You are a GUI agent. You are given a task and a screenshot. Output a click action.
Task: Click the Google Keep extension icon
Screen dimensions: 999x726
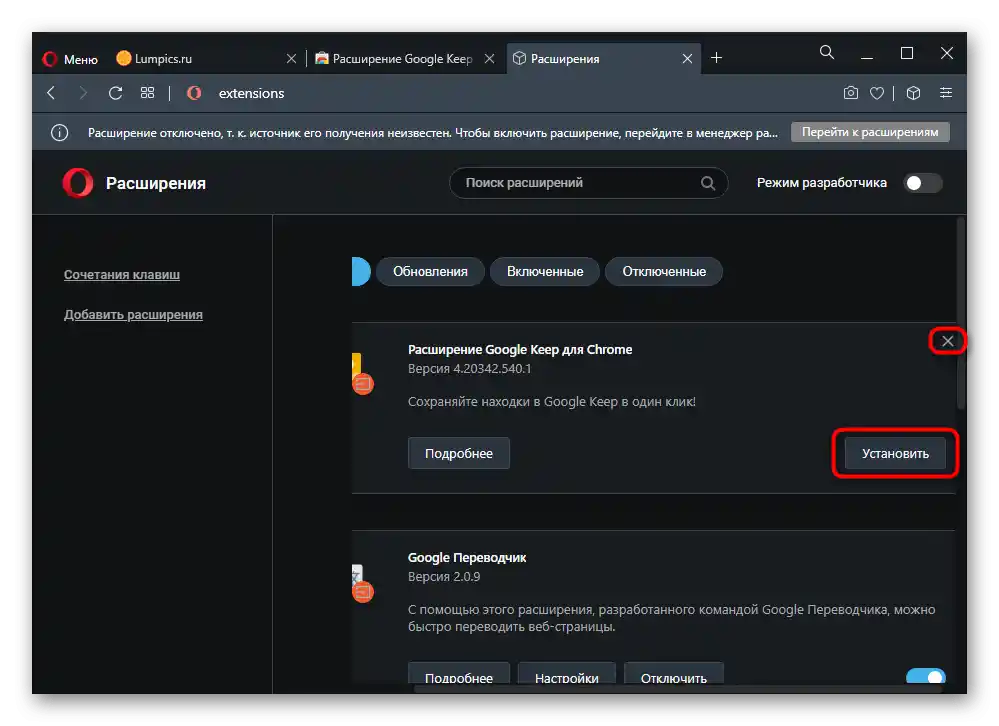tap(362, 374)
